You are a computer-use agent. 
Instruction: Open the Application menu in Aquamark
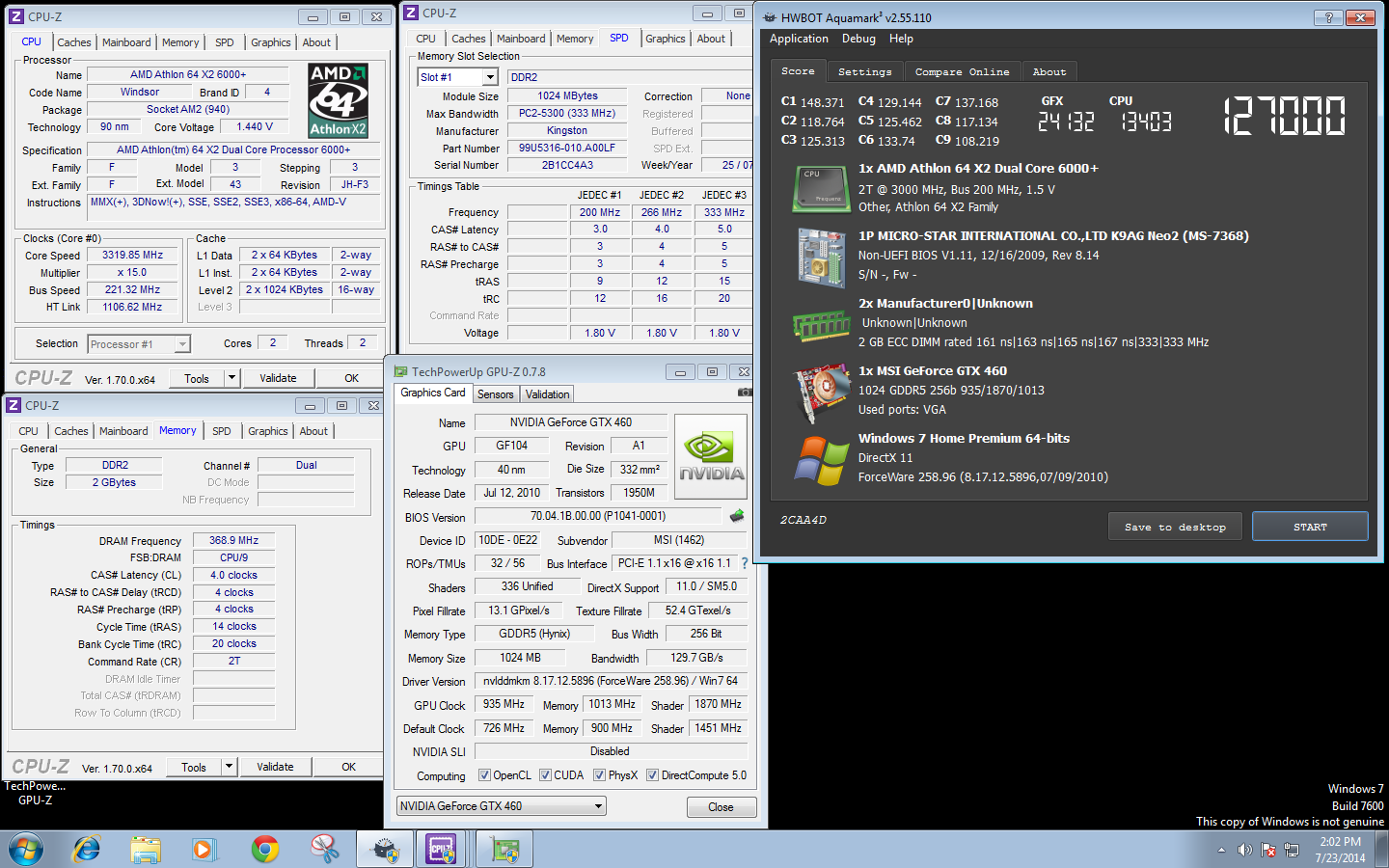point(799,39)
